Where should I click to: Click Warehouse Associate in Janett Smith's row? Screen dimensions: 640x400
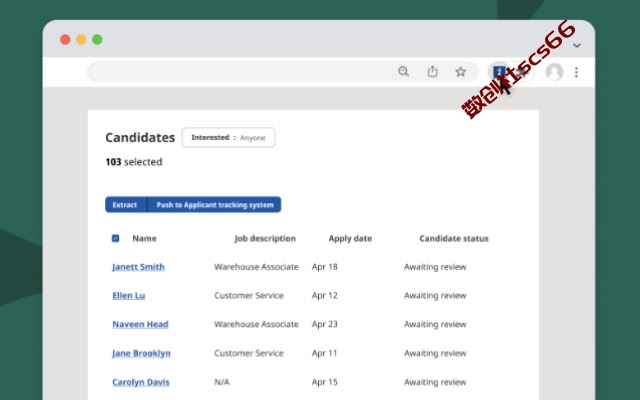(x=256, y=267)
